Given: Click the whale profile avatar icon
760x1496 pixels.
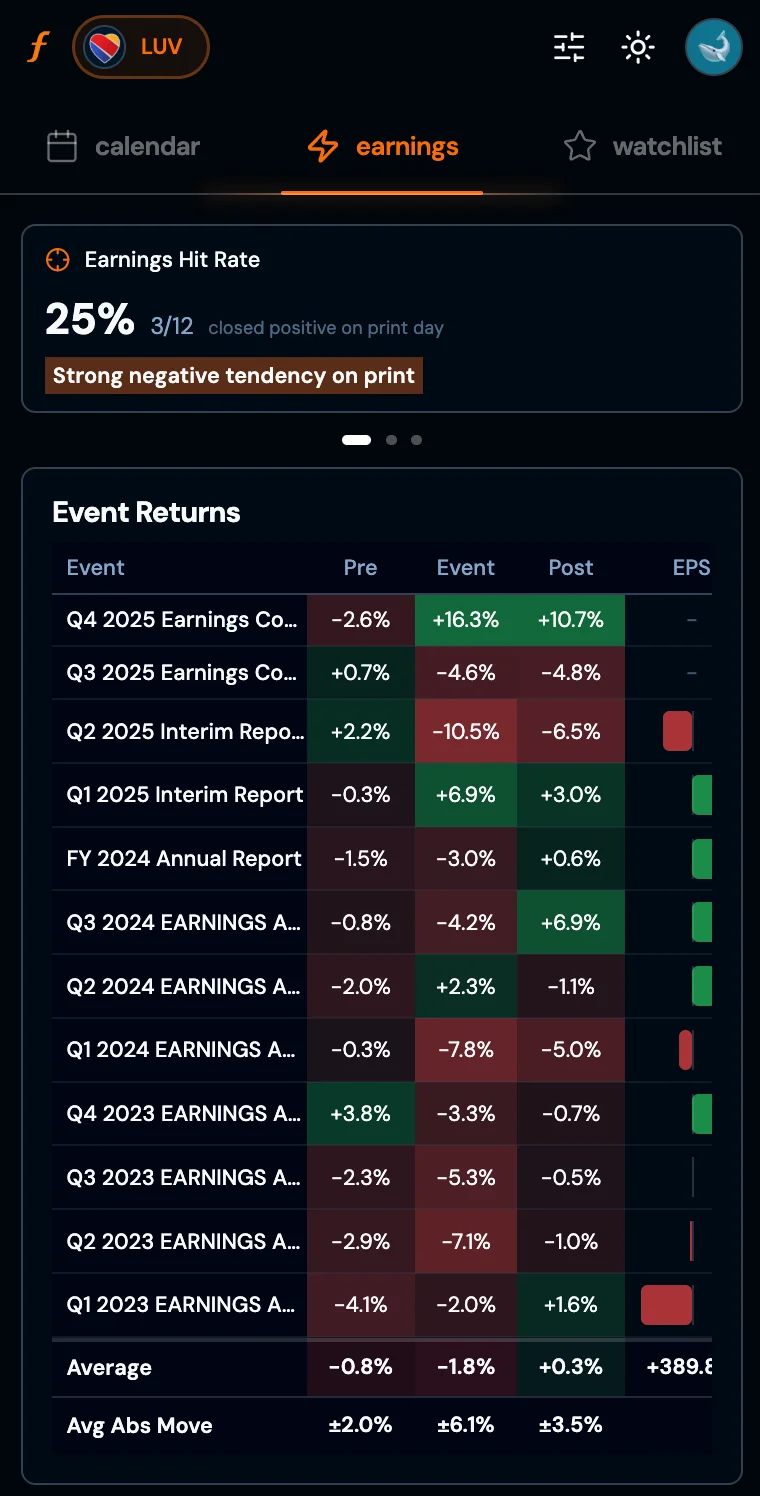Looking at the screenshot, I should click(713, 47).
